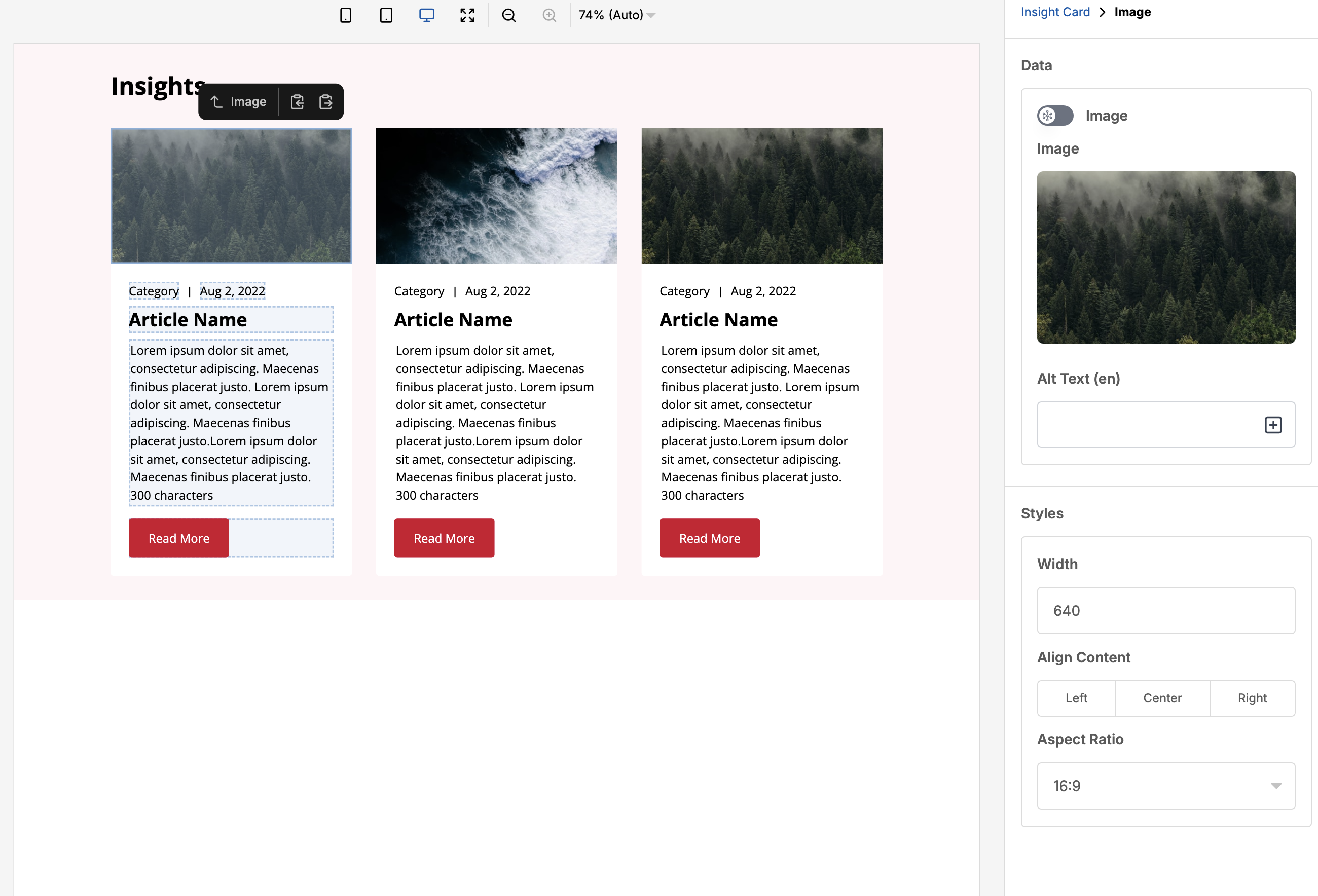Go to Insight Card breadcrumb
Image resolution: width=1318 pixels, height=896 pixels.
[x=1055, y=12]
